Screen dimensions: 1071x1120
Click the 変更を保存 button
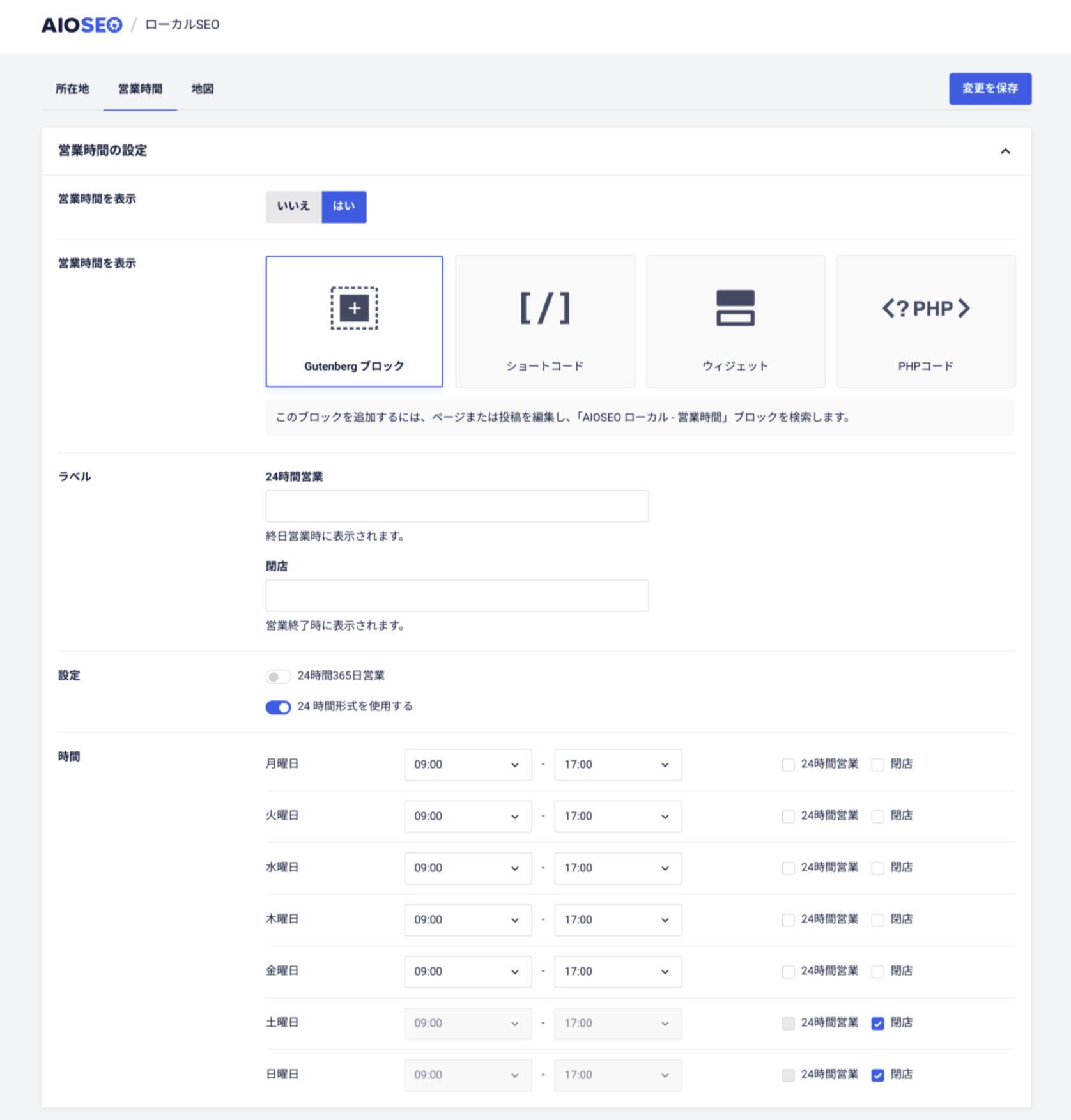990,89
